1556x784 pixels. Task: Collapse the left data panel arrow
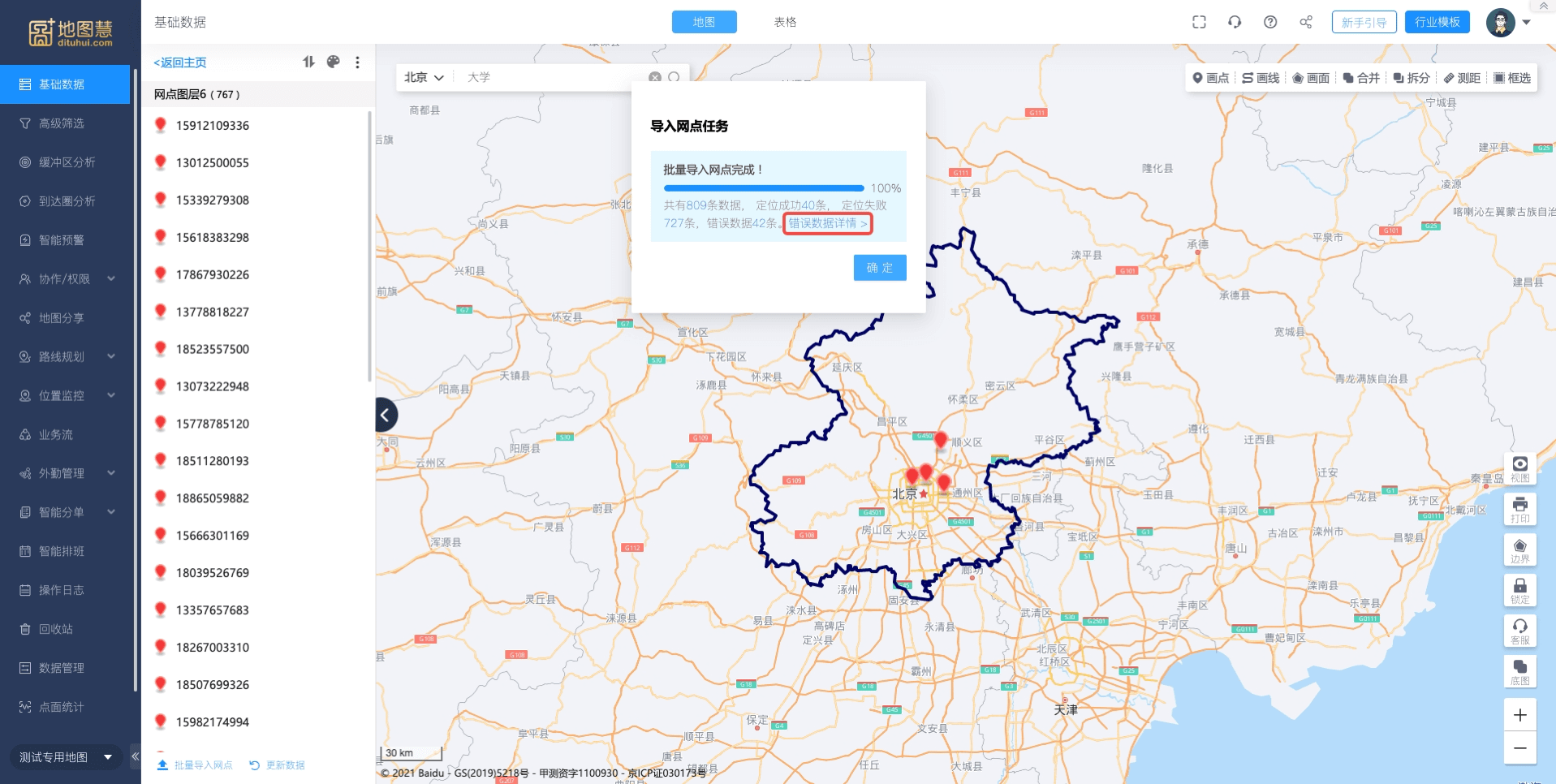click(386, 415)
